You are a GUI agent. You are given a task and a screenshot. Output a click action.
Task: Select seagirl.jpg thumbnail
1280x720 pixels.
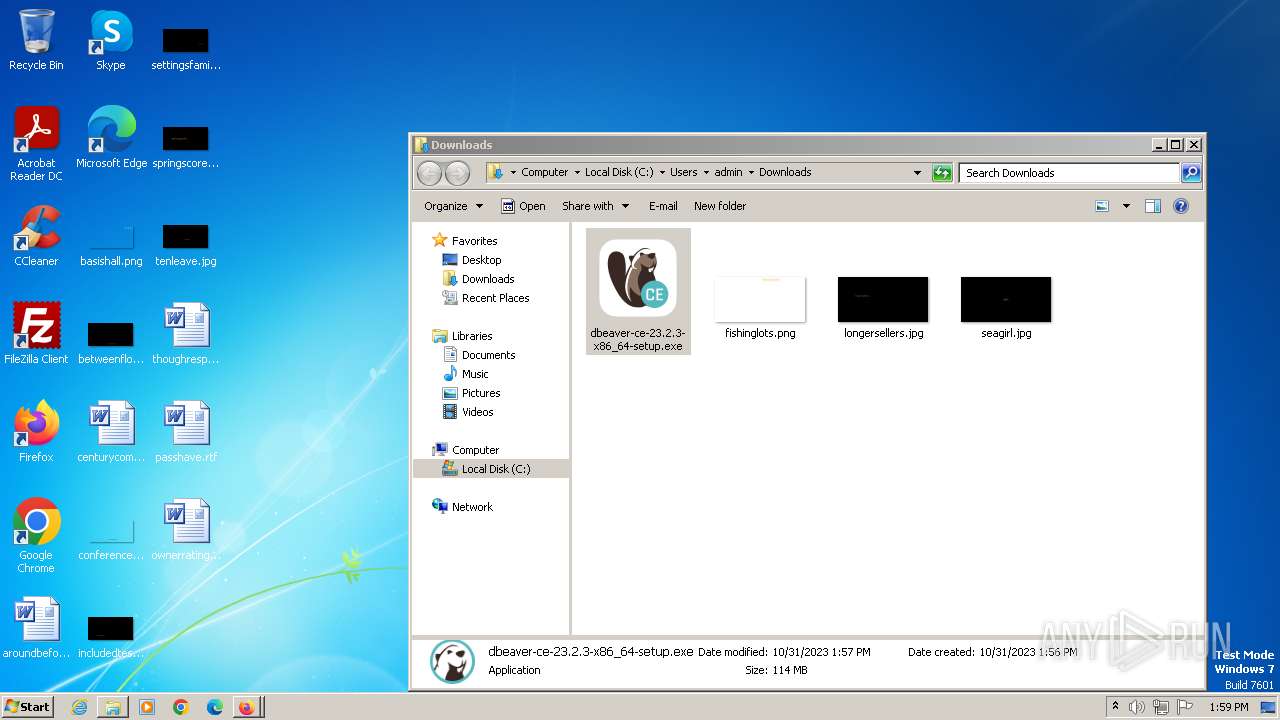tap(1006, 308)
